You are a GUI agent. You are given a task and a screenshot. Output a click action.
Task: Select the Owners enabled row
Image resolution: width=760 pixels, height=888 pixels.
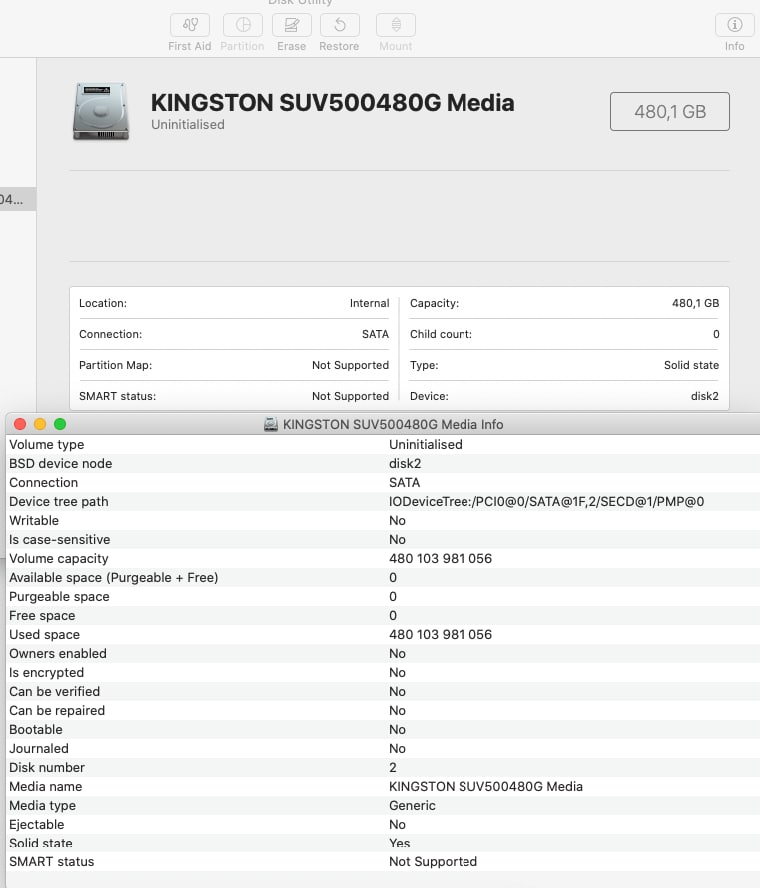pyautogui.click(x=383, y=654)
